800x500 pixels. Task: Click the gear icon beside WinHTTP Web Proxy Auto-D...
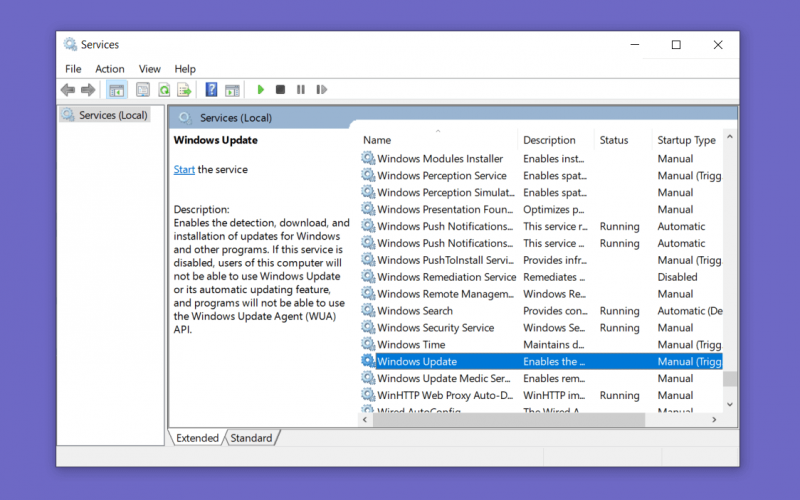click(x=368, y=394)
